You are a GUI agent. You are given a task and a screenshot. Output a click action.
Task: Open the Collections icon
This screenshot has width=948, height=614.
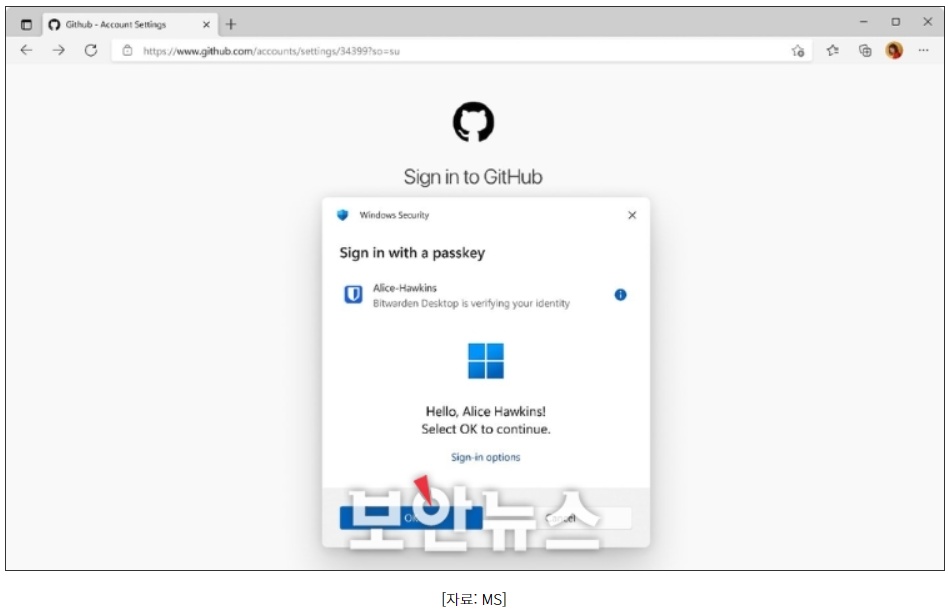point(865,51)
